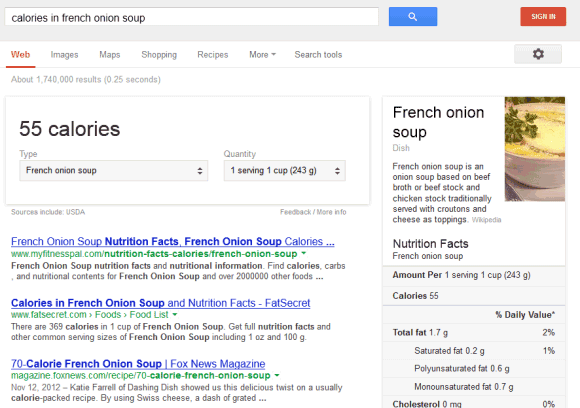
Task: Expand the fatsecret result URL arrow
Action: 175,314
